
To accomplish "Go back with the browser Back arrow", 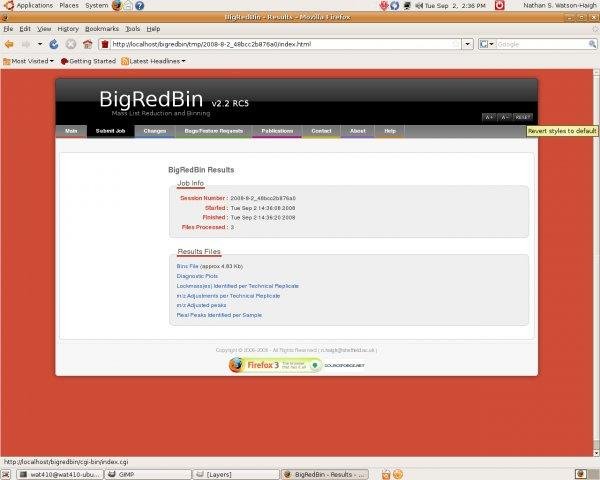I will point(9,44).
